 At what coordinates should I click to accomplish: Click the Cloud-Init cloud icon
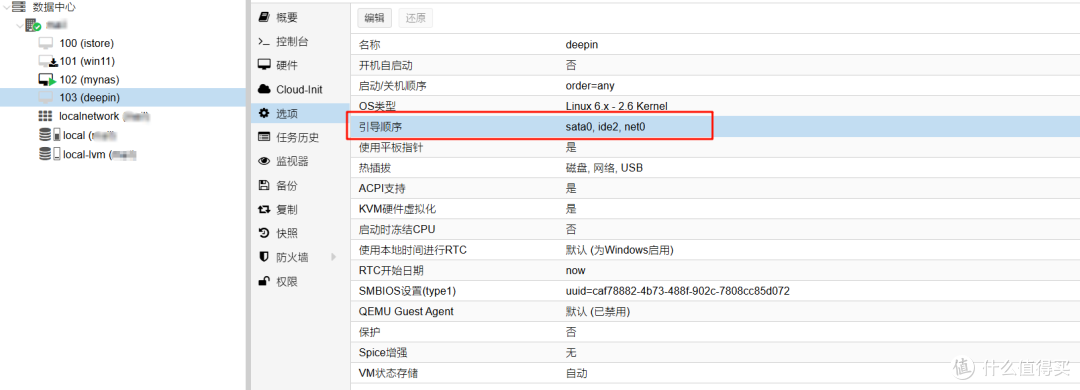[263, 89]
